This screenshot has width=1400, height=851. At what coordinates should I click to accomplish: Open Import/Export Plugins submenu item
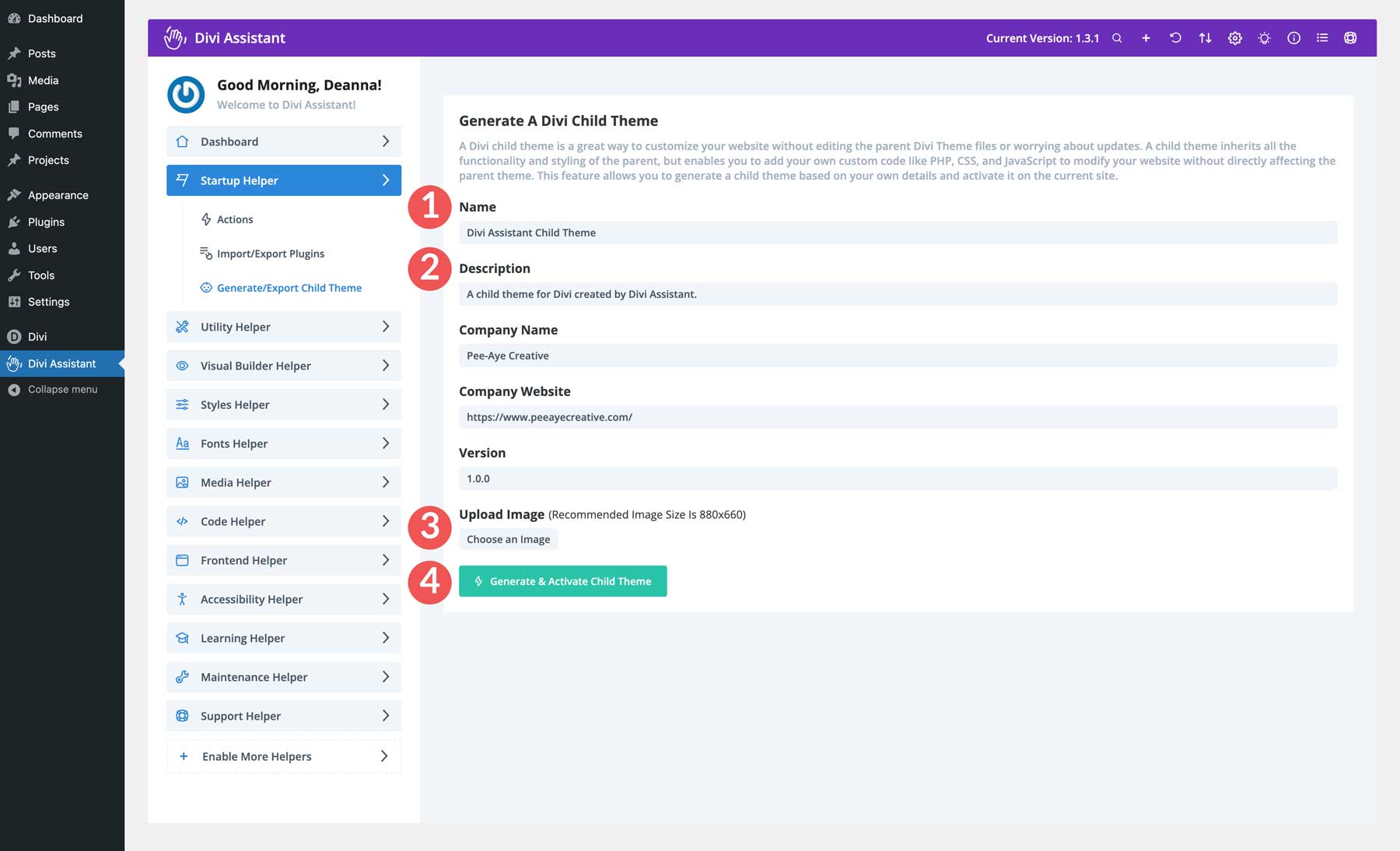270,254
